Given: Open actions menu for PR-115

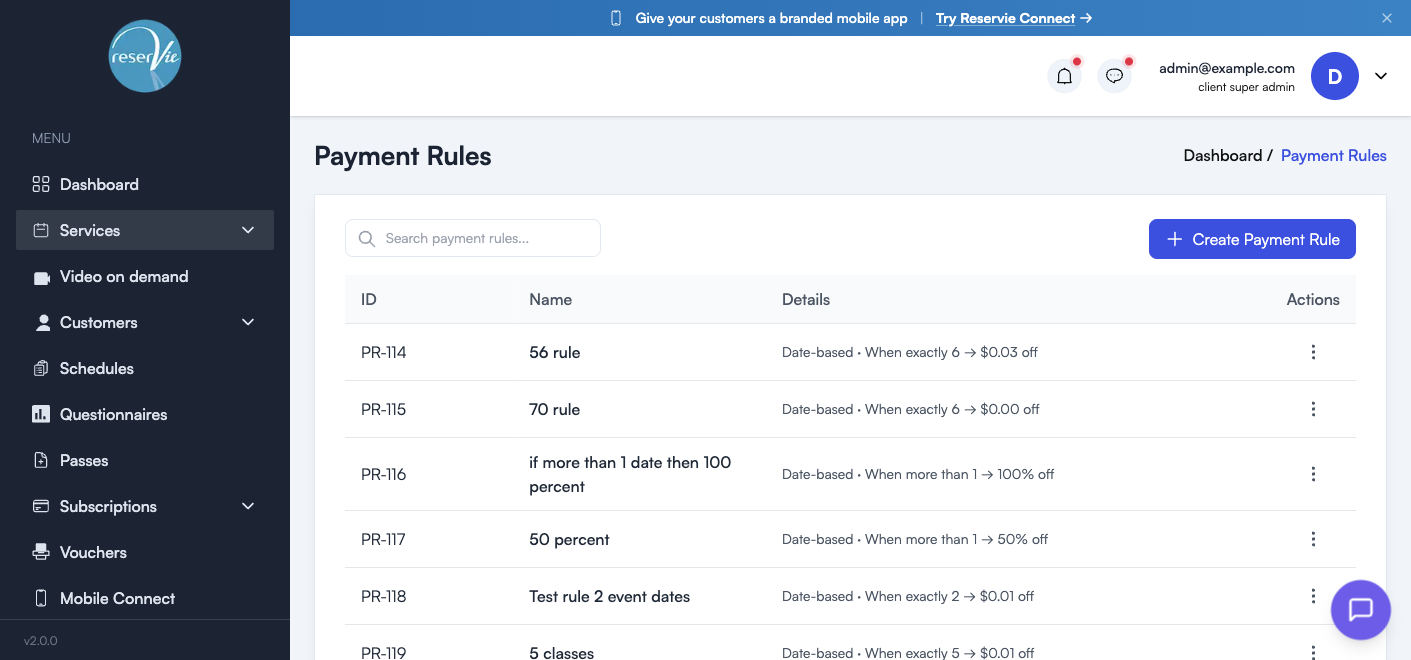Looking at the screenshot, I should point(1313,409).
